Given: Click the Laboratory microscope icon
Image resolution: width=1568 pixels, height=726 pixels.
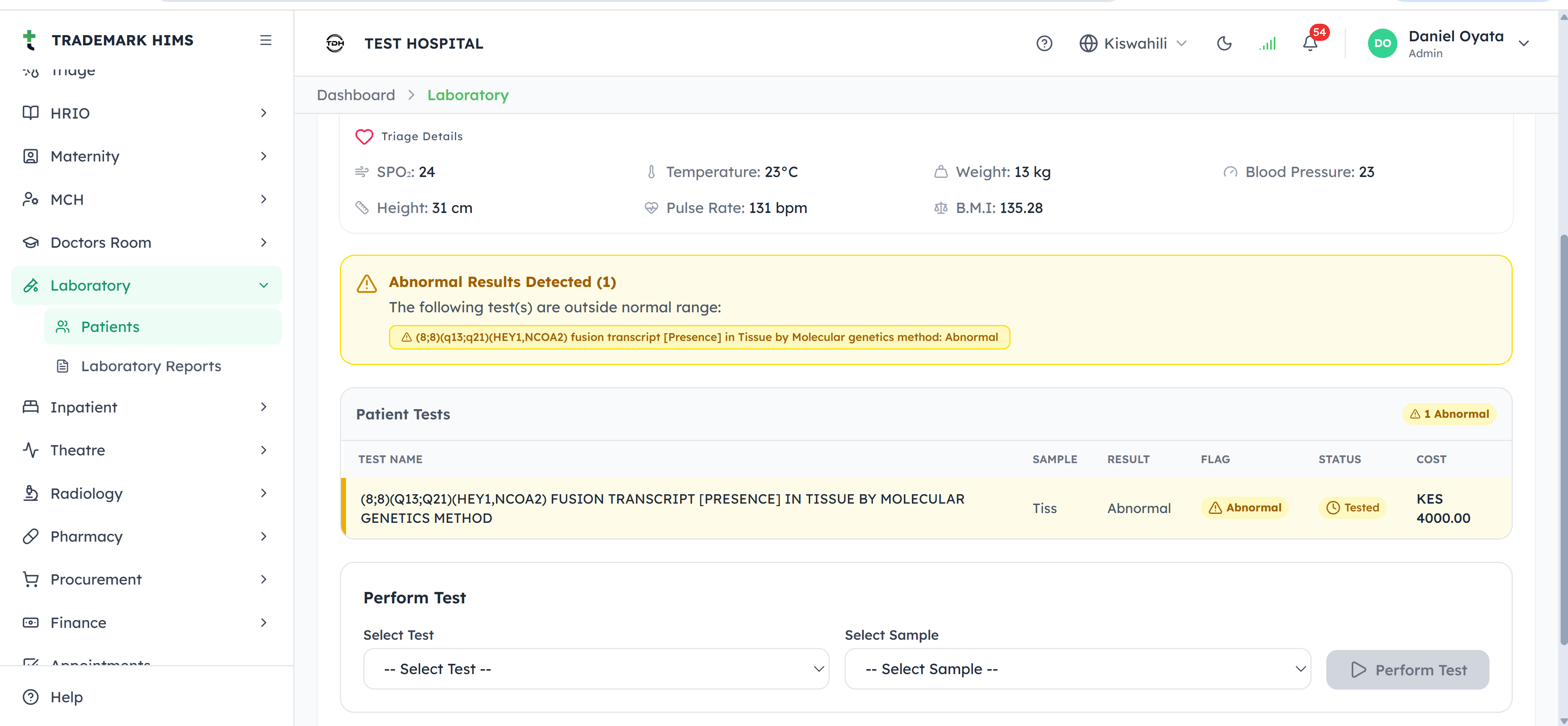Looking at the screenshot, I should [x=30, y=285].
